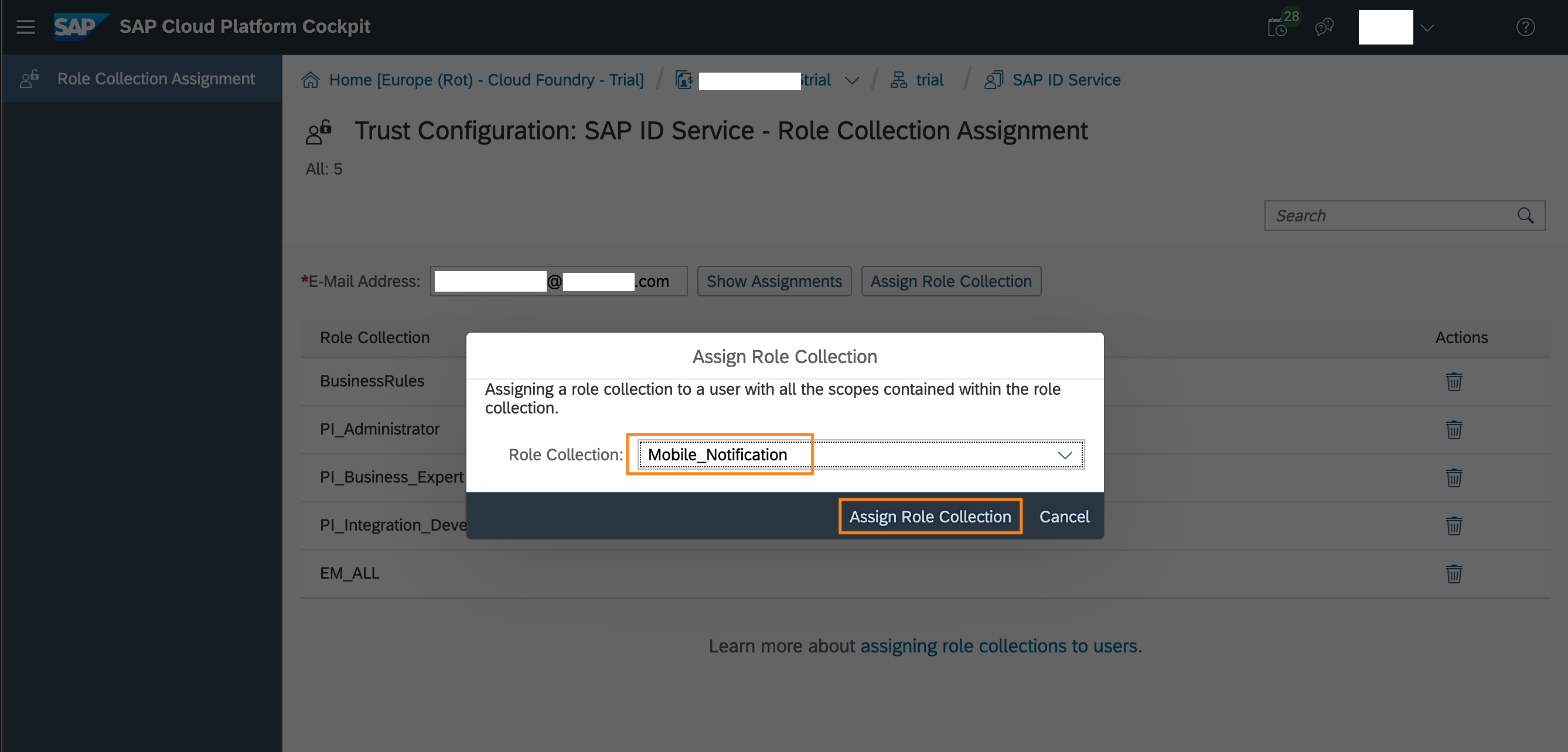The image size is (1568, 752).
Task: Select the BusinessRules row text
Action: 372,381
